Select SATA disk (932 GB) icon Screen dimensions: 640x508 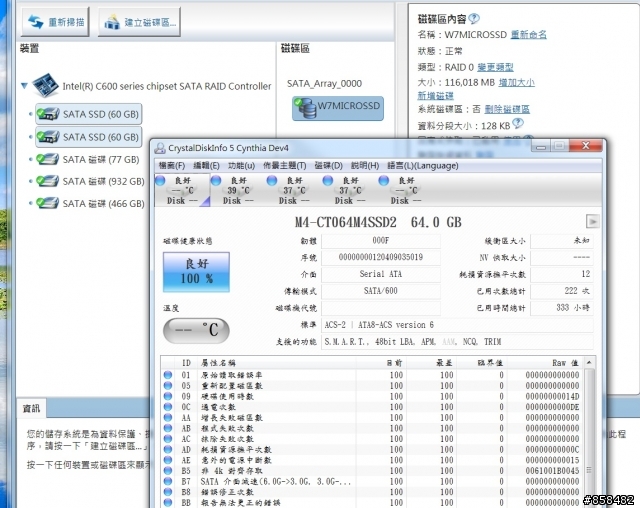pos(47,181)
